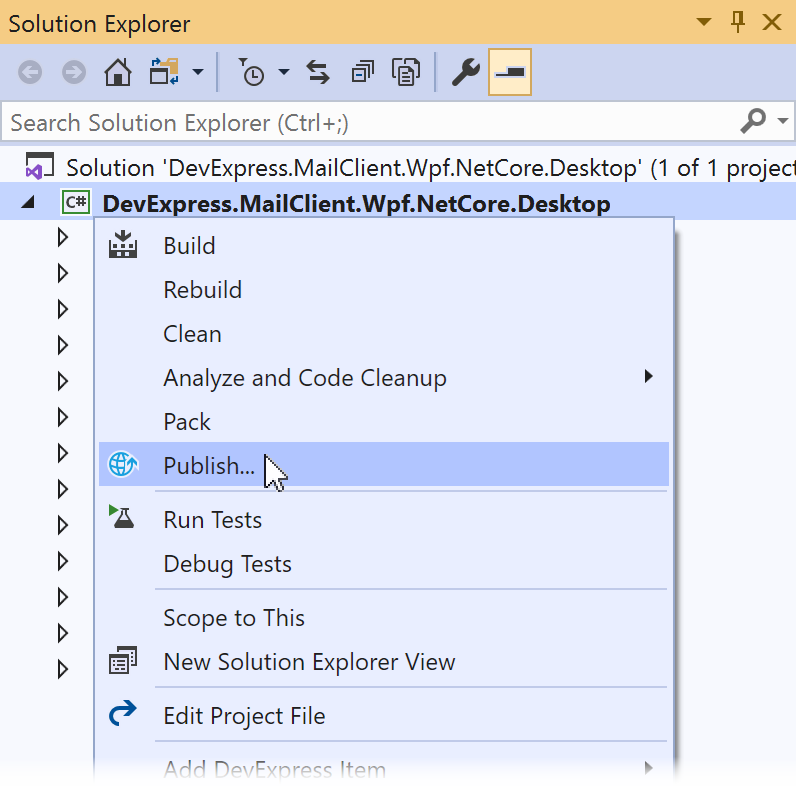The width and height of the screenshot is (796, 786).
Task: Toggle Show All Files icon
Action: [x=406, y=72]
